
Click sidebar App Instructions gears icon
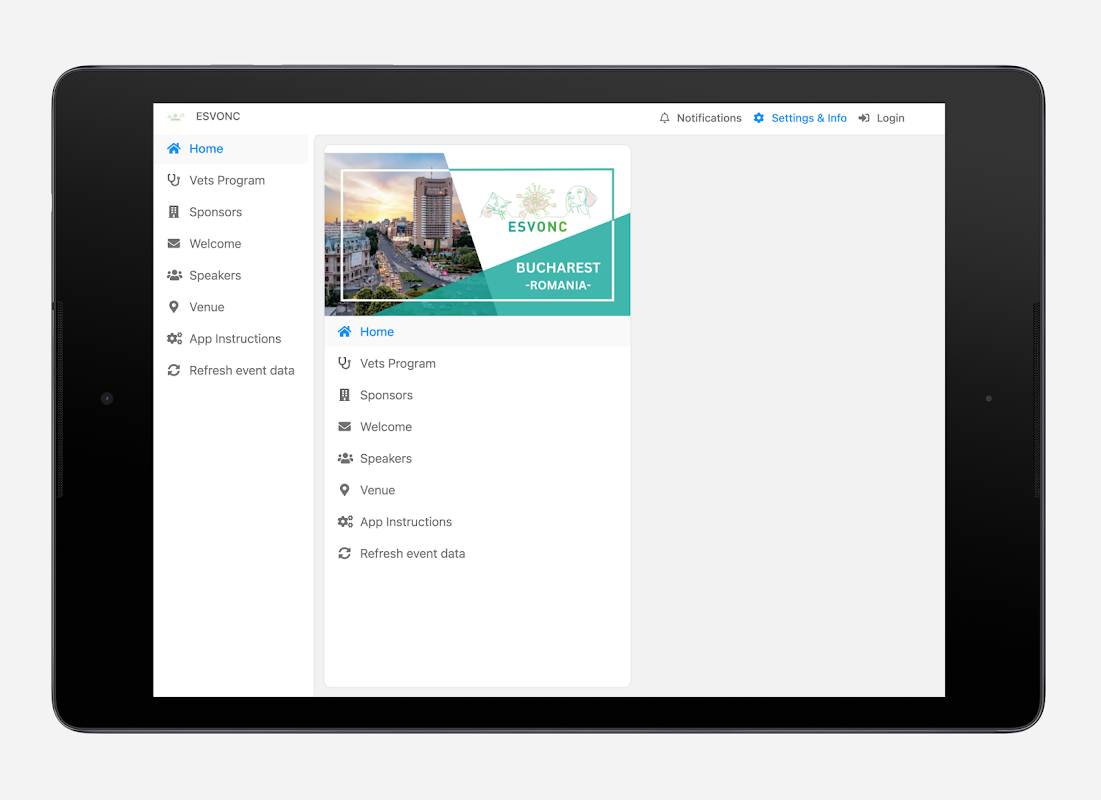click(x=174, y=338)
